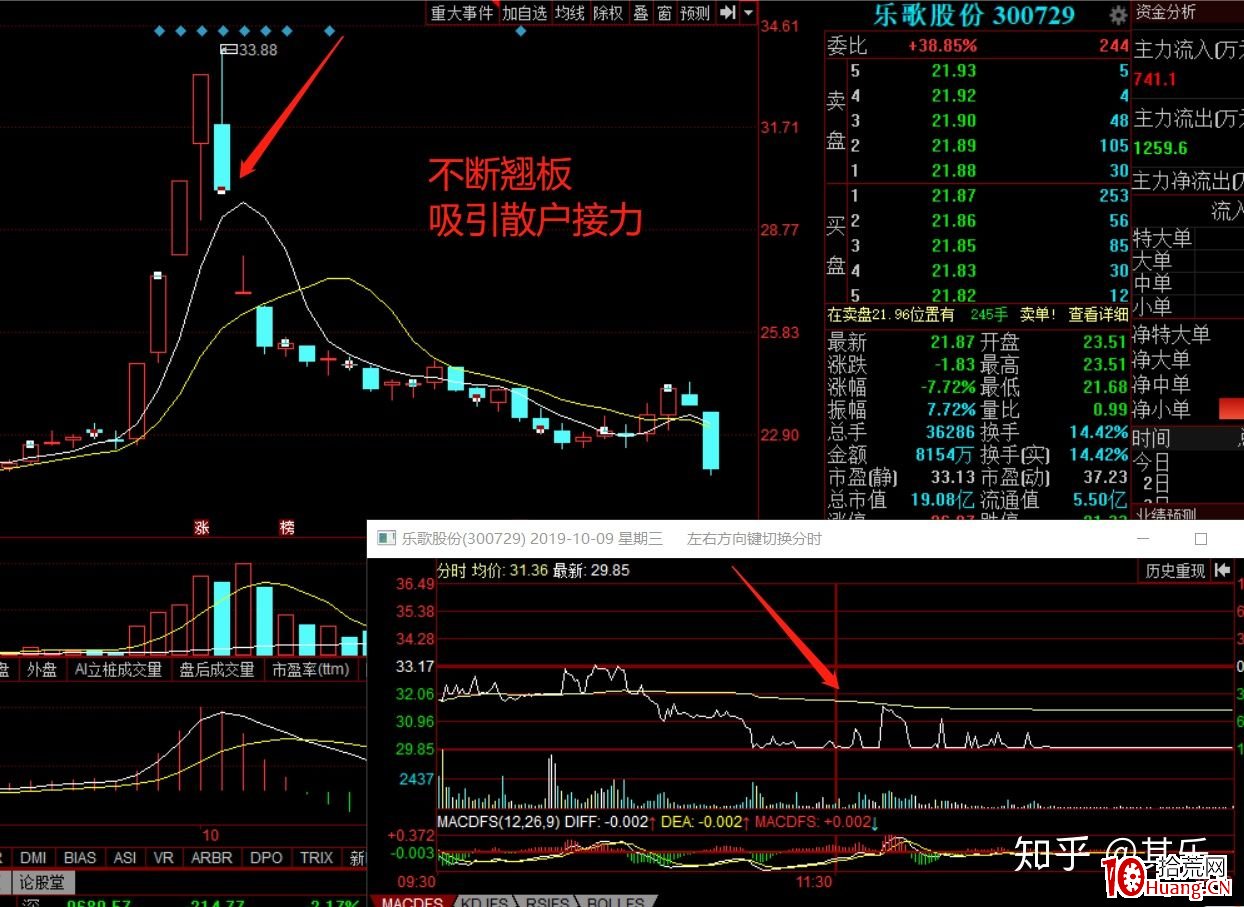1244x907 pixels.
Task: Minimize the intraday popup window
Action: [x=1144, y=539]
